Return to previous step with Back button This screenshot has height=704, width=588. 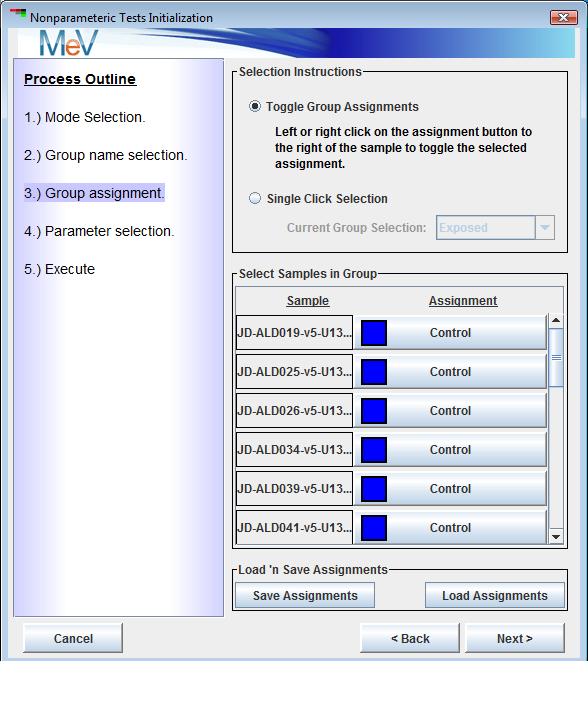point(410,638)
